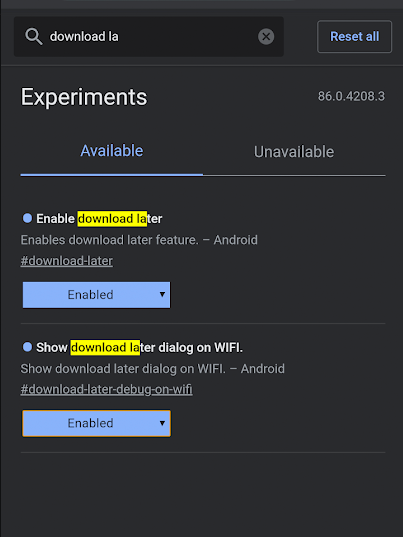Click the magnifier search icon
Image resolution: width=403 pixels, height=537 pixels.
coord(34,36)
